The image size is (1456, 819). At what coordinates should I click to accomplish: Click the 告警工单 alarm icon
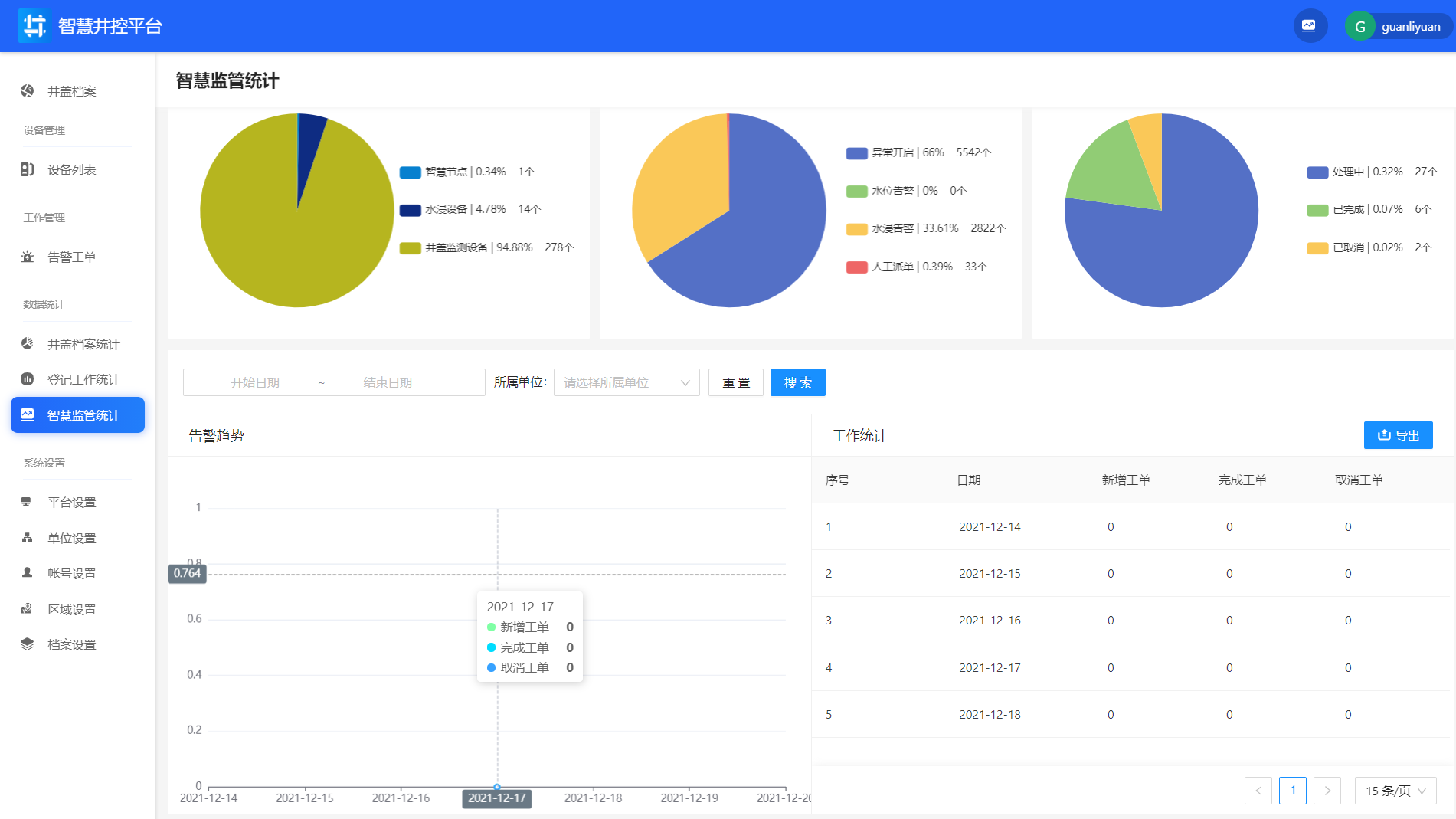point(28,257)
